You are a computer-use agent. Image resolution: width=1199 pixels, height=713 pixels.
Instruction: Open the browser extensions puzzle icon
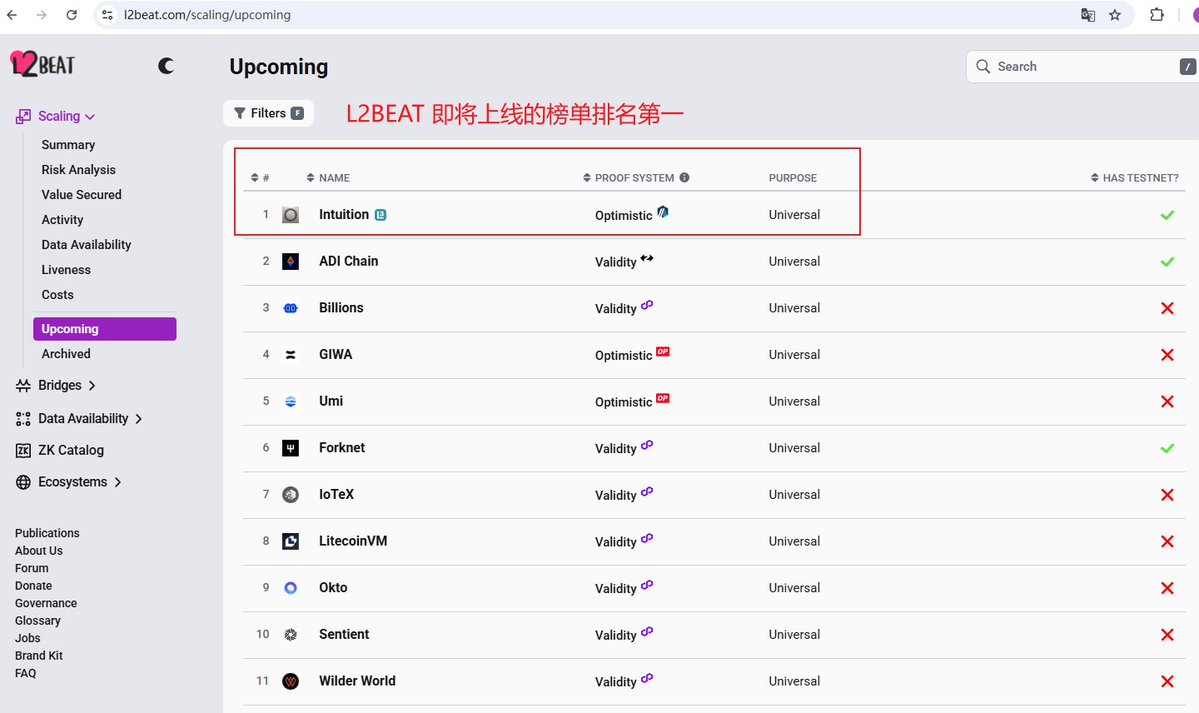[1157, 15]
